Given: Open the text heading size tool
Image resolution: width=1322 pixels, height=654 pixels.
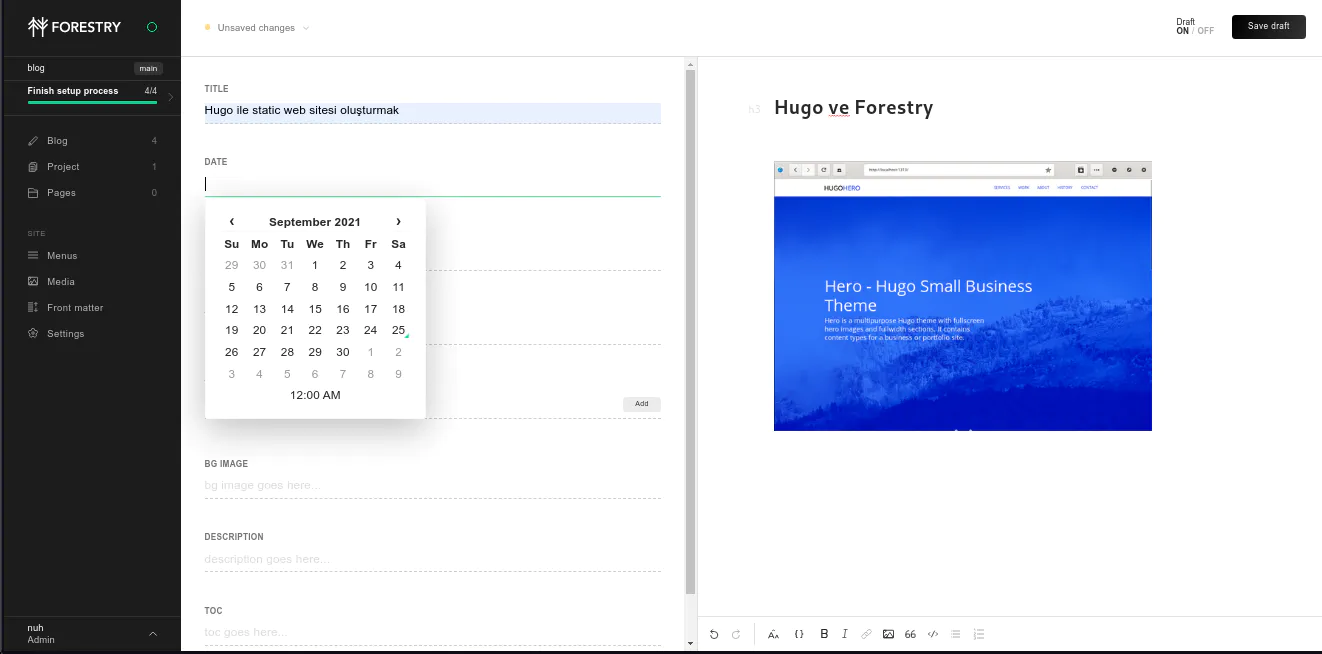Looking at the screenshot, I should [x=773, y=634].
